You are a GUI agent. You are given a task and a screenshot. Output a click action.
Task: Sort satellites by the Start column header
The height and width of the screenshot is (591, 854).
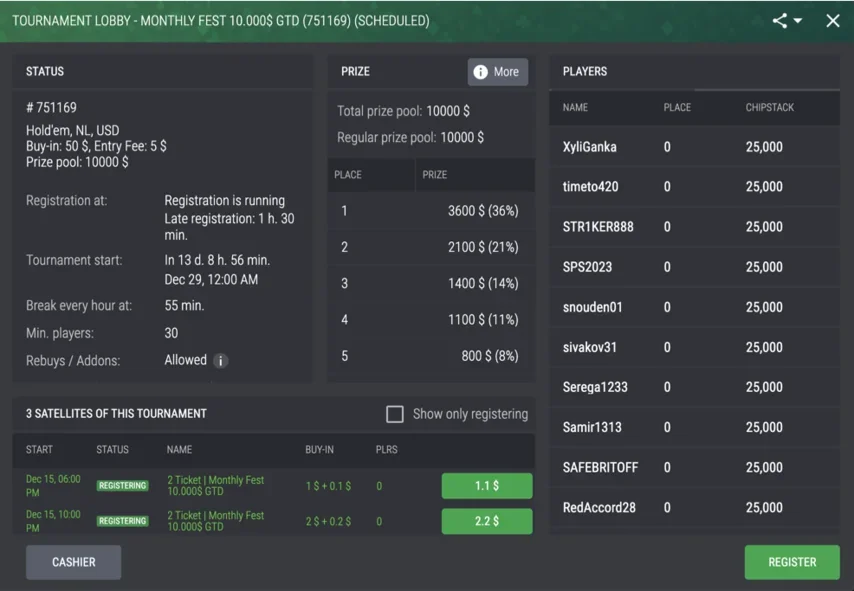(39, 450)
